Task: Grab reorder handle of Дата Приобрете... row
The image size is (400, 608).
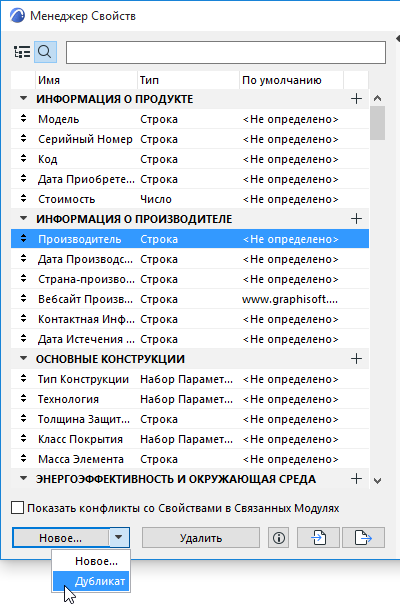Action: (24, 179)
